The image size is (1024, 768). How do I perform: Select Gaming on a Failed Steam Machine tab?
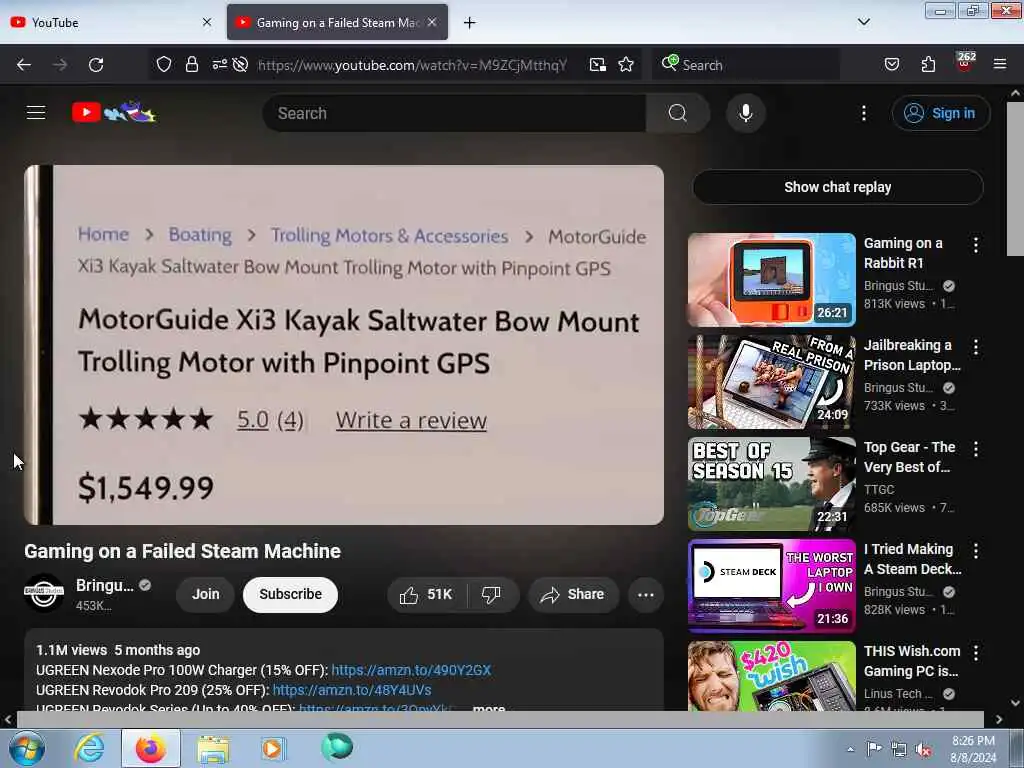pyautogui.click(x=338, y=22)
